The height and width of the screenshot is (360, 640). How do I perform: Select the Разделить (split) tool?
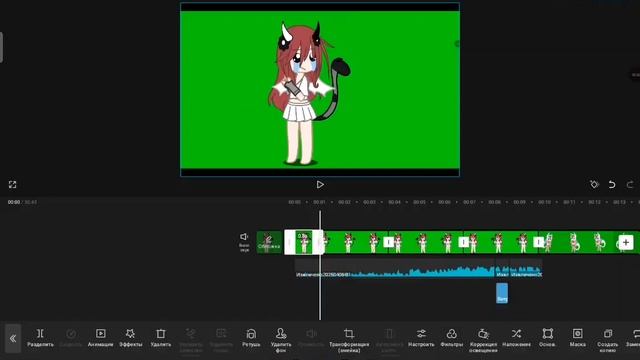[40, 338]
